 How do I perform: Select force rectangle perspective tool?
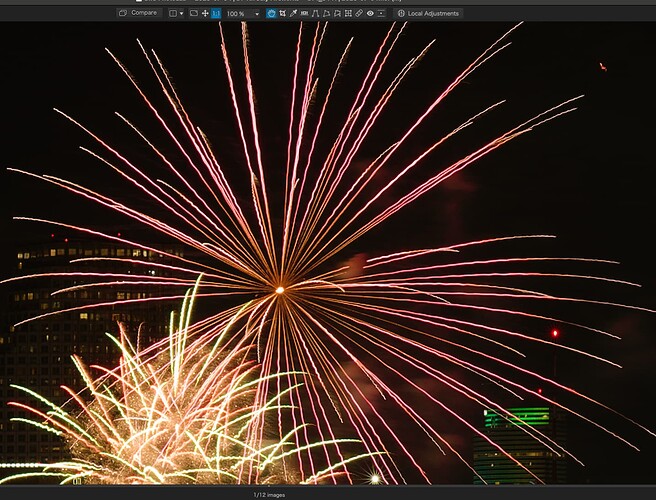326,13
